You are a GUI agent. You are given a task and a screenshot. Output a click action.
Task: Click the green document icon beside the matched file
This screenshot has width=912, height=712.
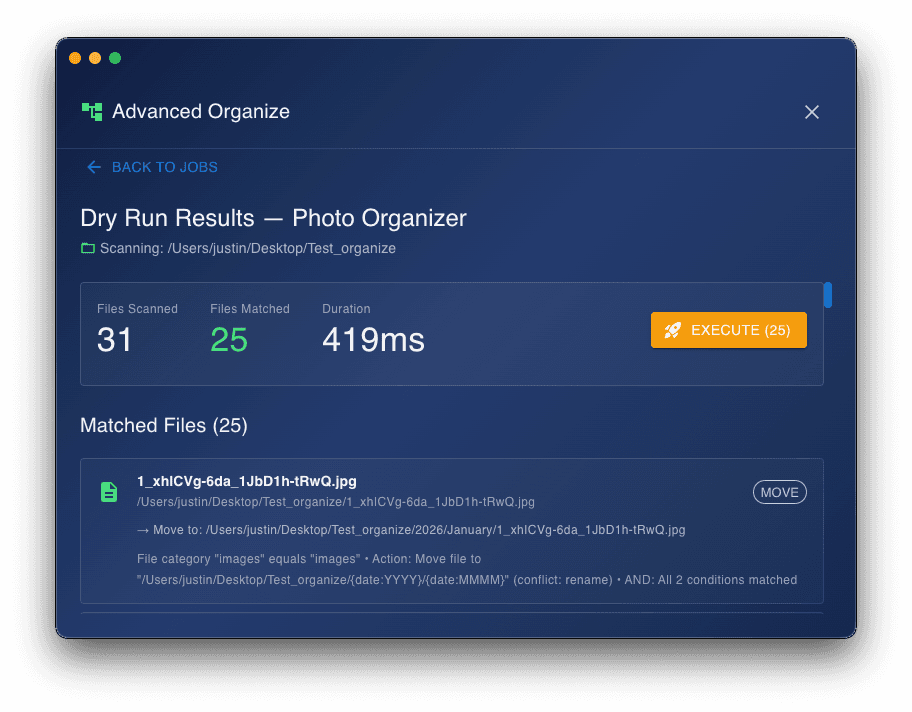tap(108, 491)
